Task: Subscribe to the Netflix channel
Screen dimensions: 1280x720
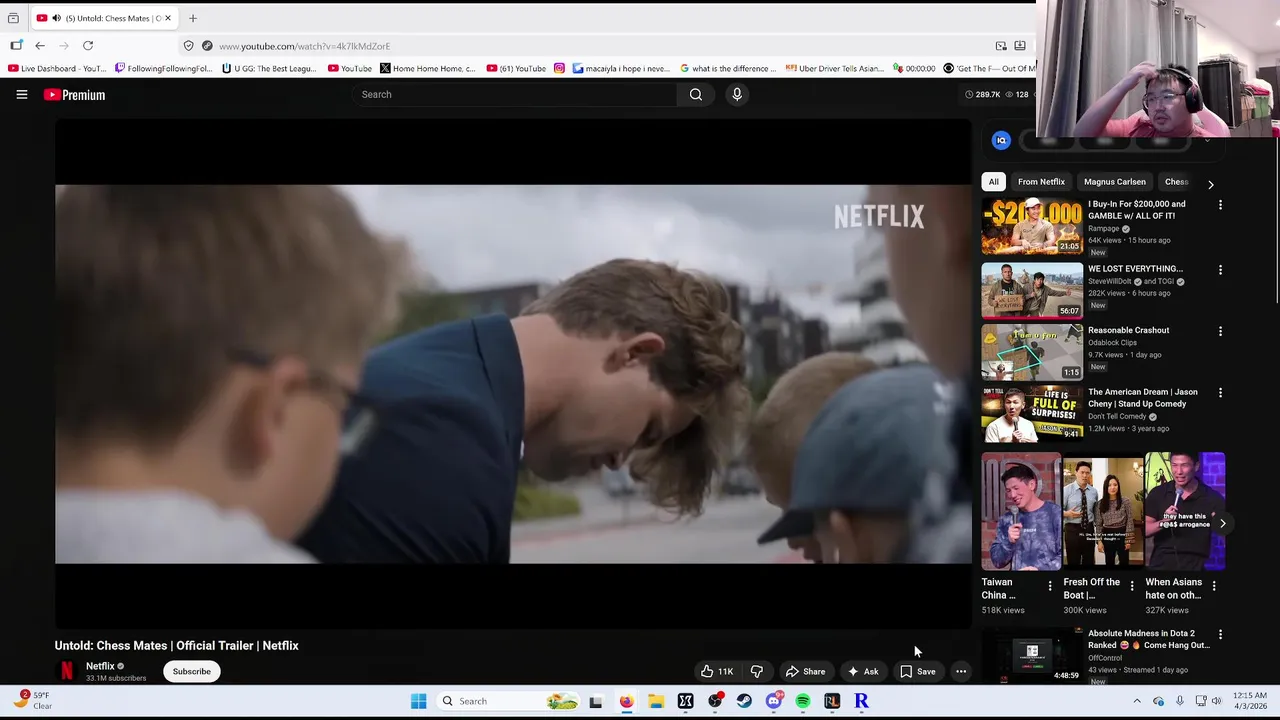Action: point(191,672)
